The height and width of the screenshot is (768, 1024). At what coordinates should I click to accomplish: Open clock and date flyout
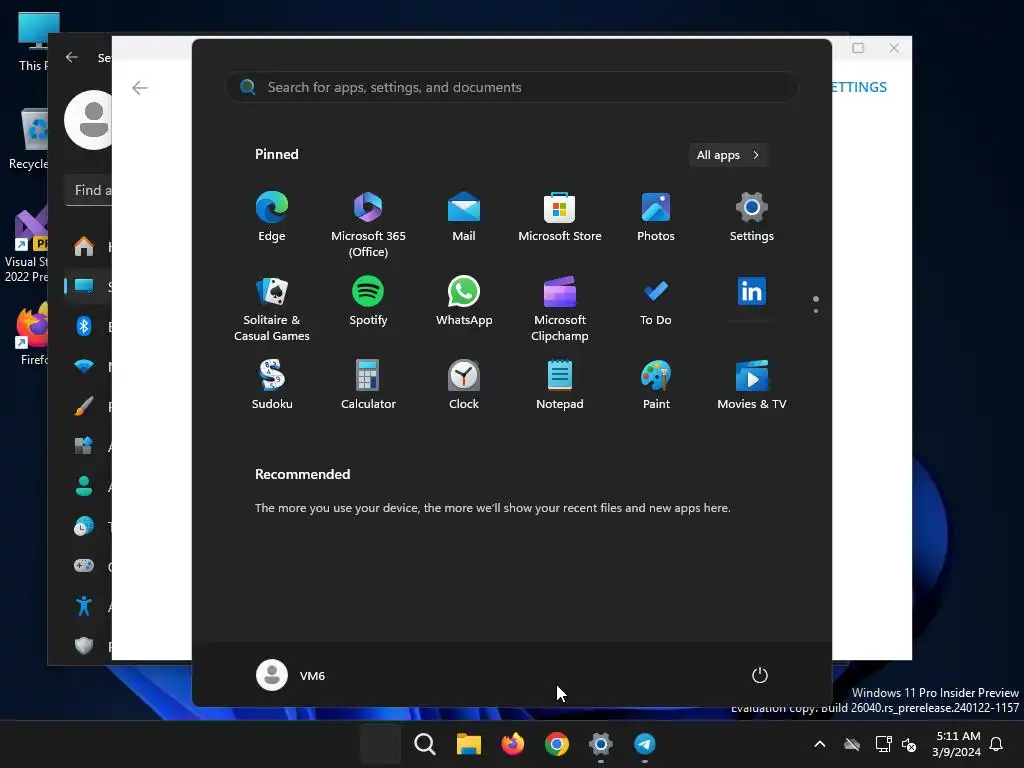click(x=957, y=744)
